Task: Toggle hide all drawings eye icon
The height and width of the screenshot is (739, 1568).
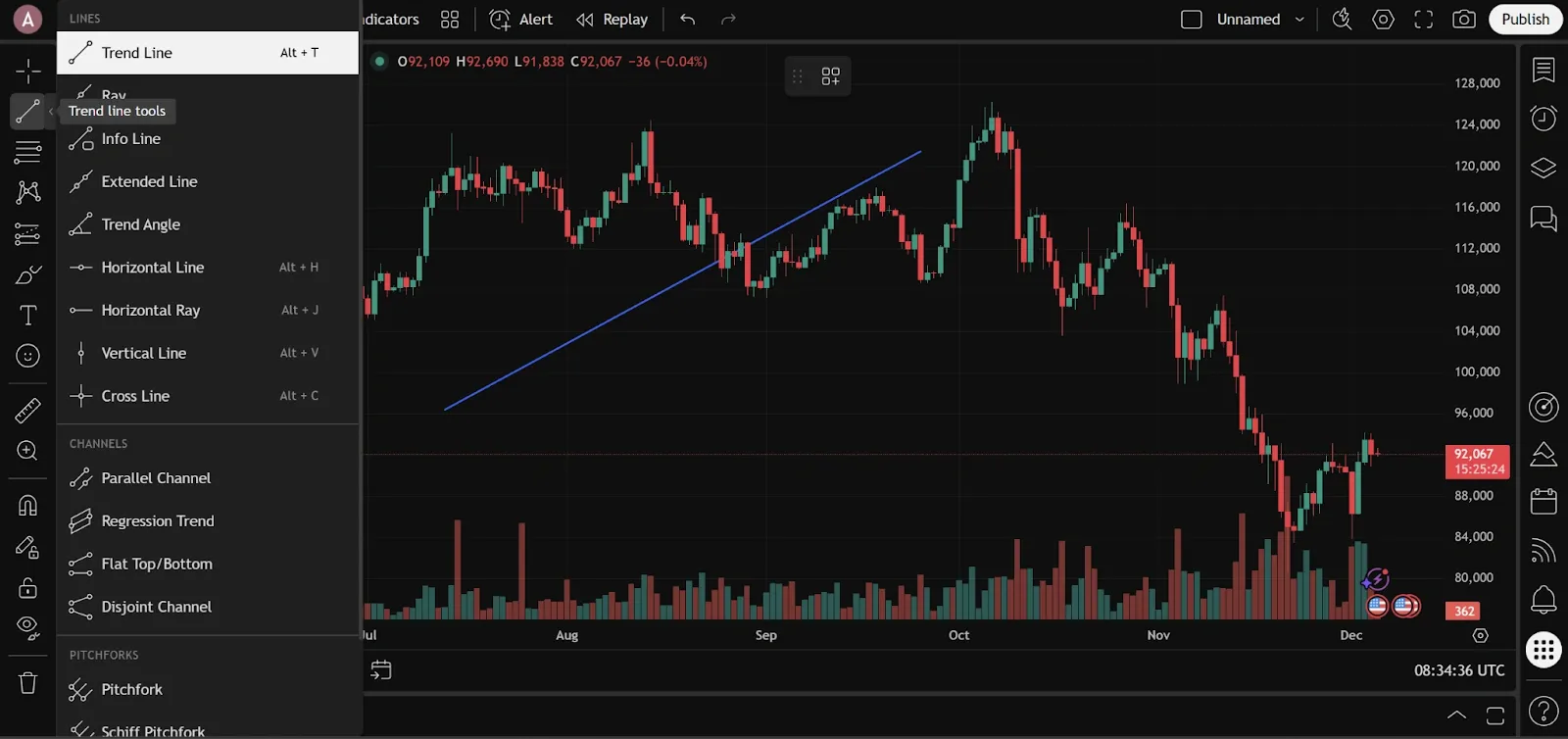Action: point(27,628)
